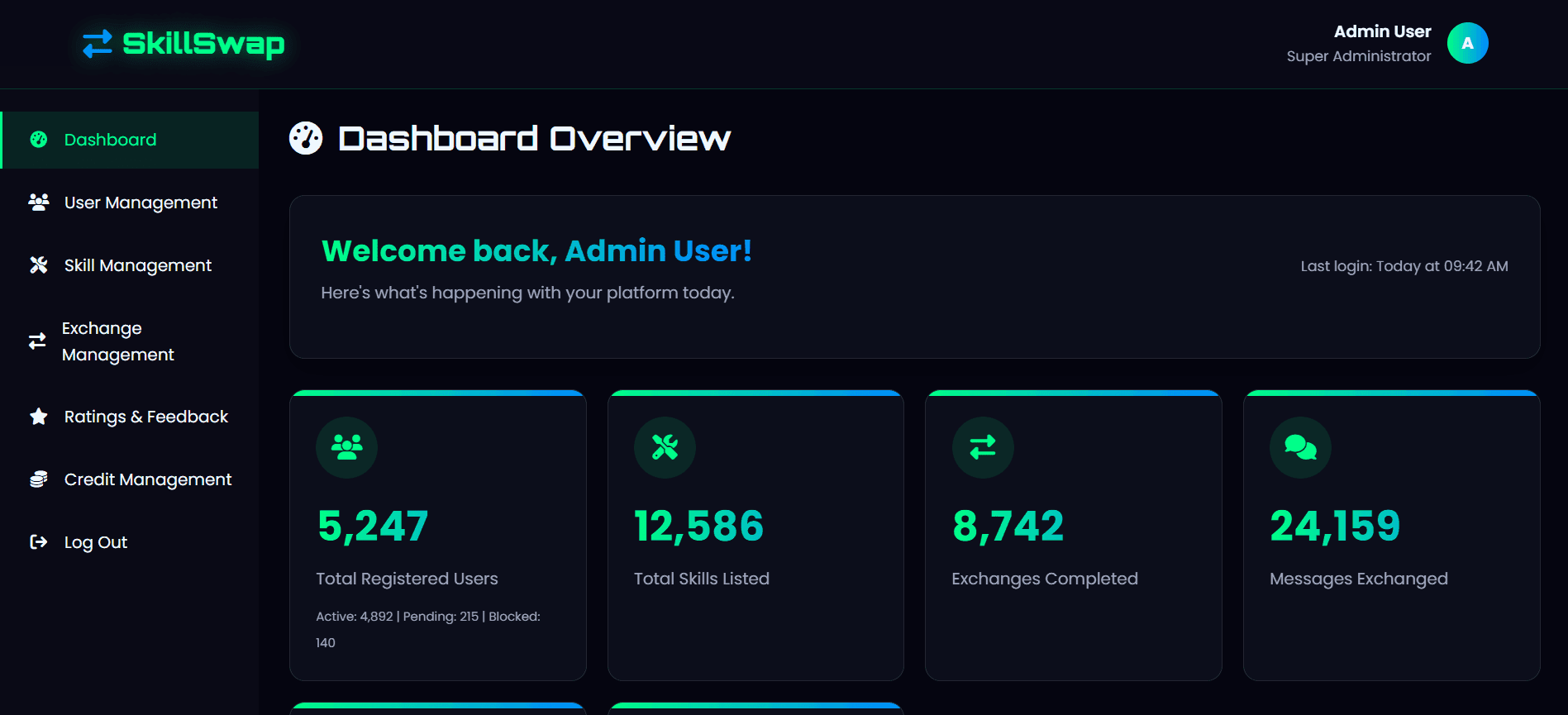Click the Admin User name in header

tap(1382, 31)
